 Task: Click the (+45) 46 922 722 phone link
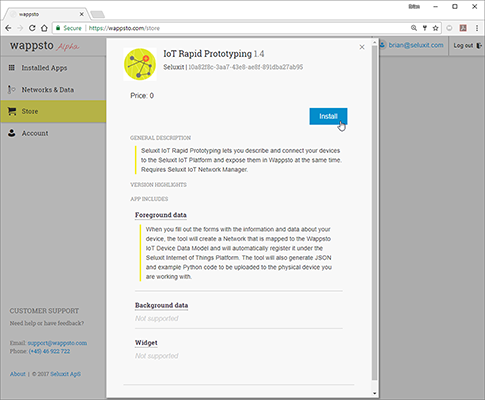pyautogui.click(x=49, y=351)
